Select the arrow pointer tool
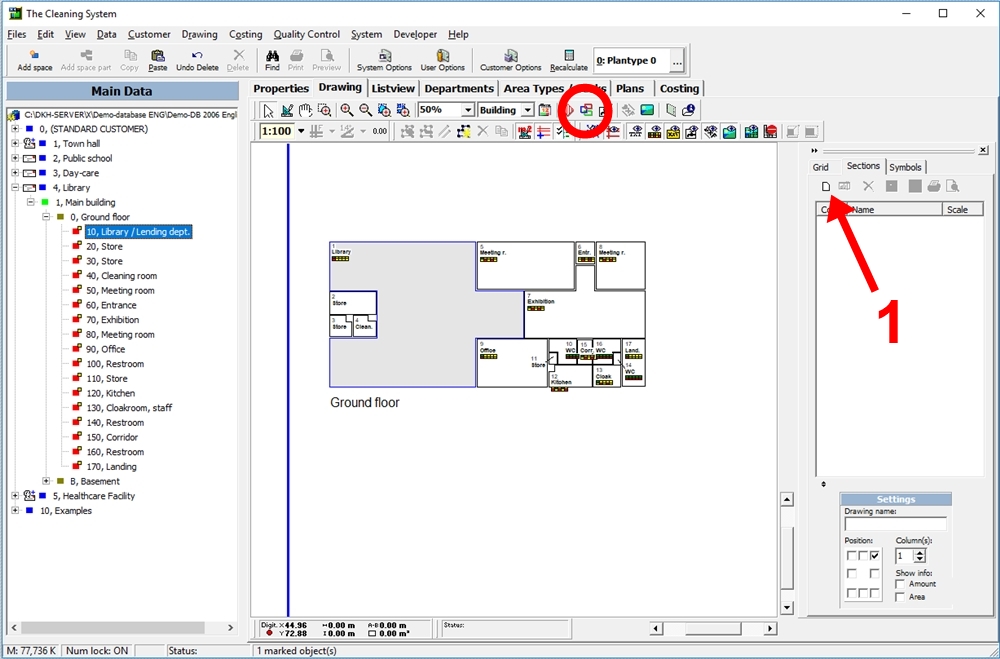 tap(268, 110)
